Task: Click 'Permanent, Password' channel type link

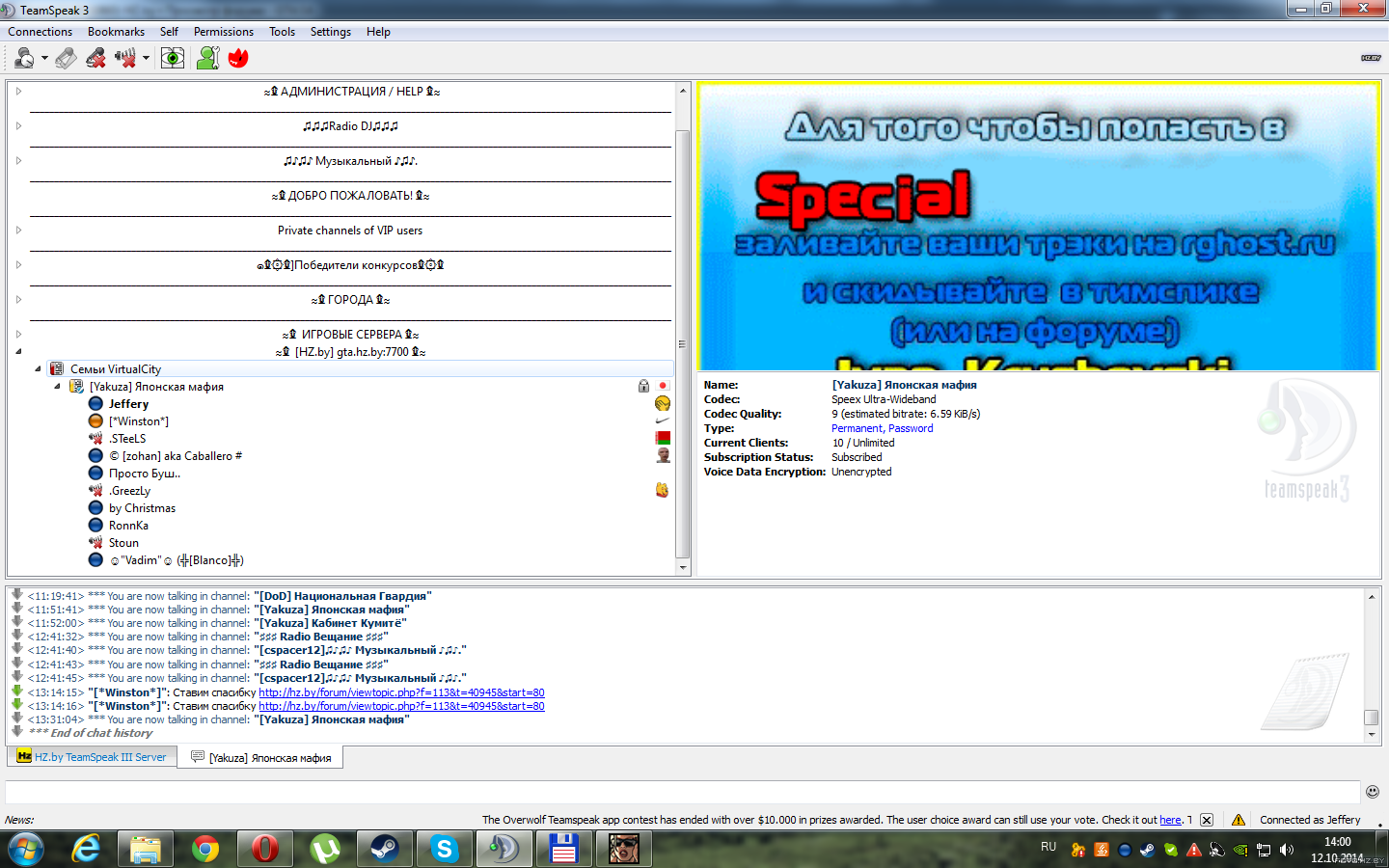Action: tap(882, 428)
